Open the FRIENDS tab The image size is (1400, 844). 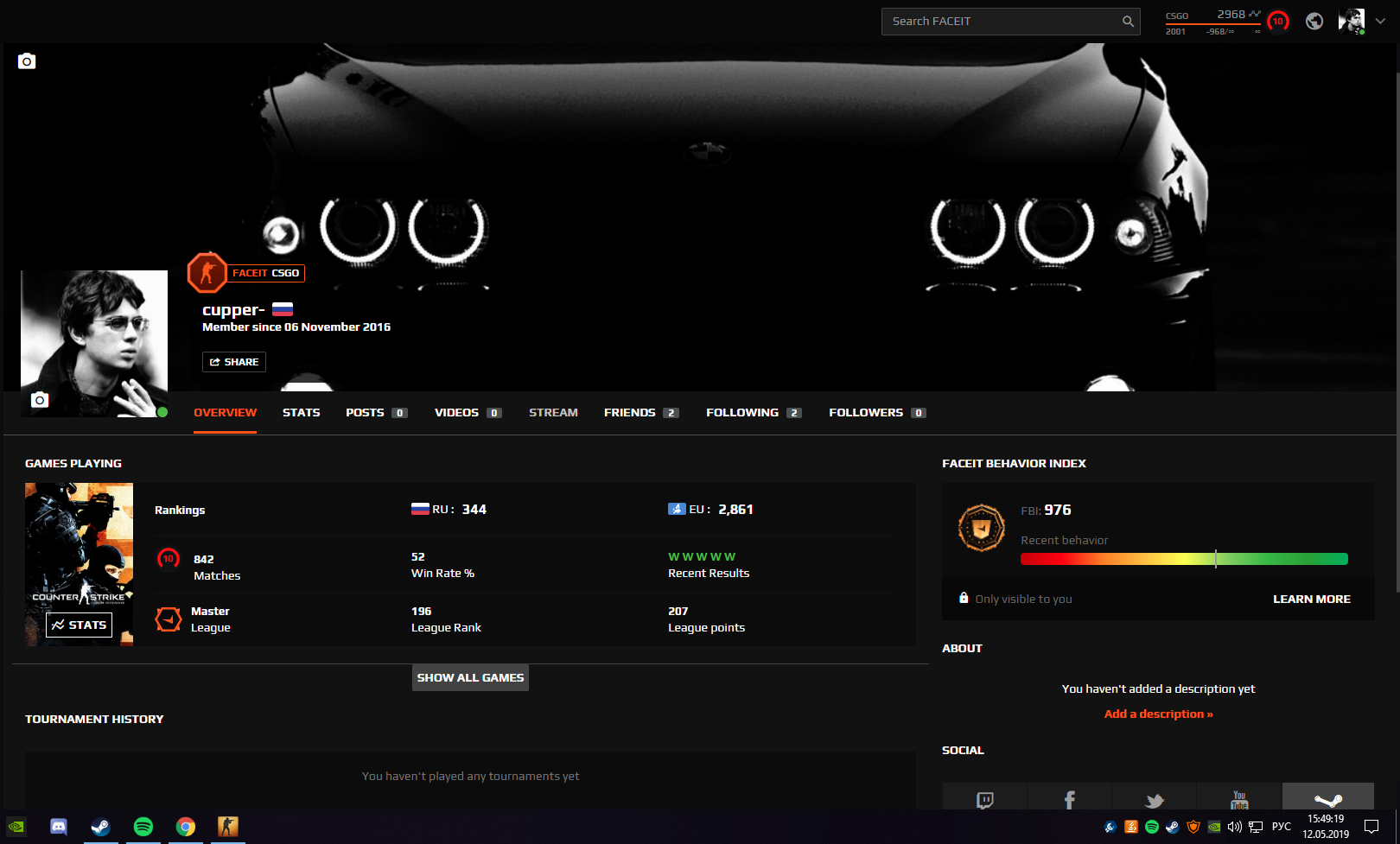tap(641, 413)
